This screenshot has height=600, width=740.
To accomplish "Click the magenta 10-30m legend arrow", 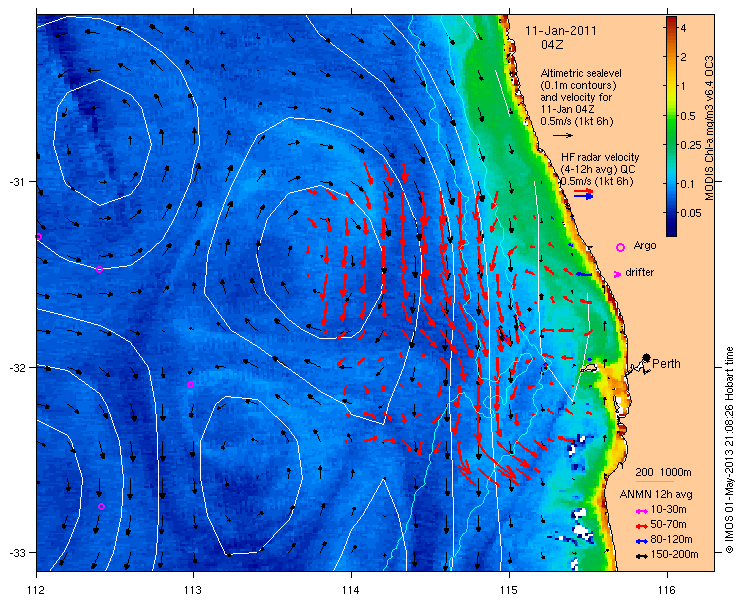I will [x=641, y=511].
